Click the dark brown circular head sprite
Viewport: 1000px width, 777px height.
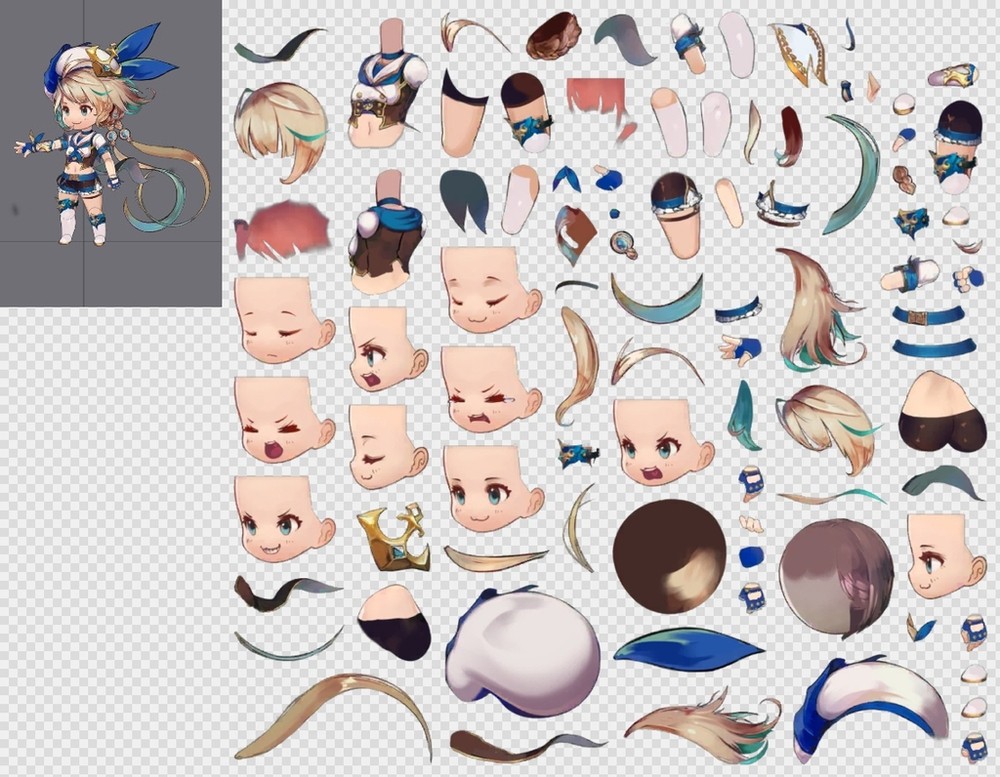(669, 555)
